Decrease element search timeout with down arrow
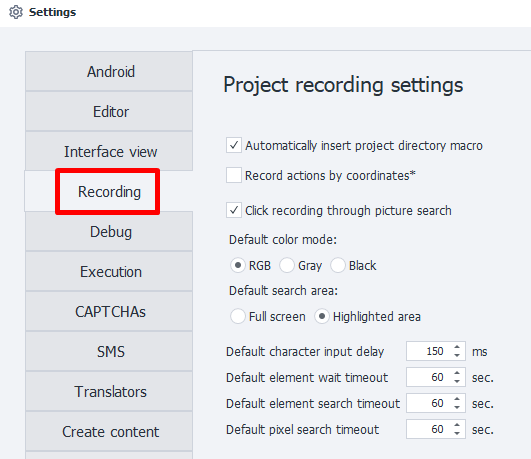Image resolution: width=531 pixels, height=459 pixels. pyautogui.click(x=457, y=407)
